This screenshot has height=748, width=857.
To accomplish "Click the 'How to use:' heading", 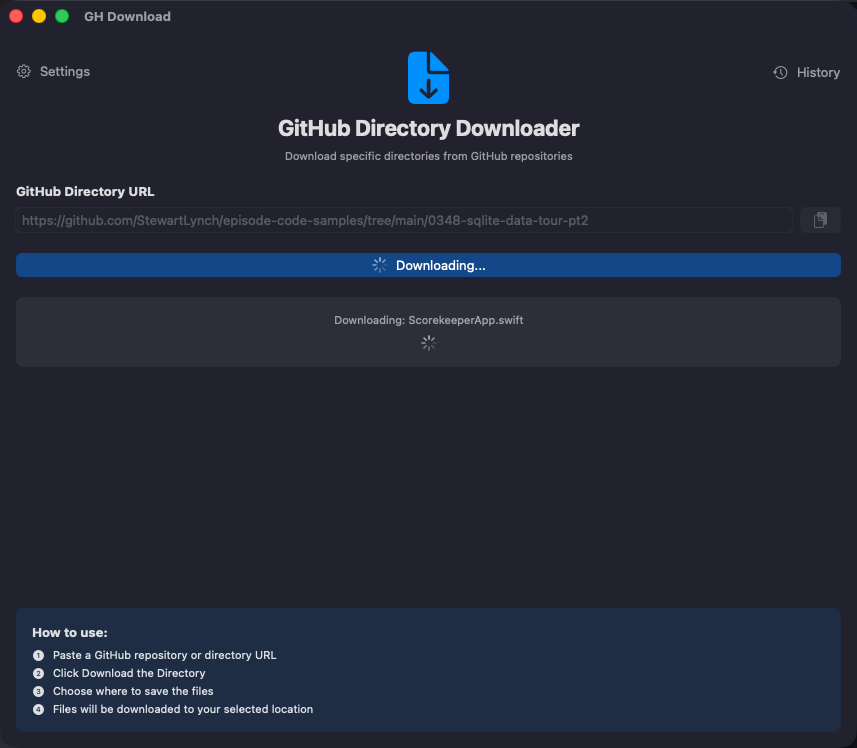I will (x=70, y=633).
